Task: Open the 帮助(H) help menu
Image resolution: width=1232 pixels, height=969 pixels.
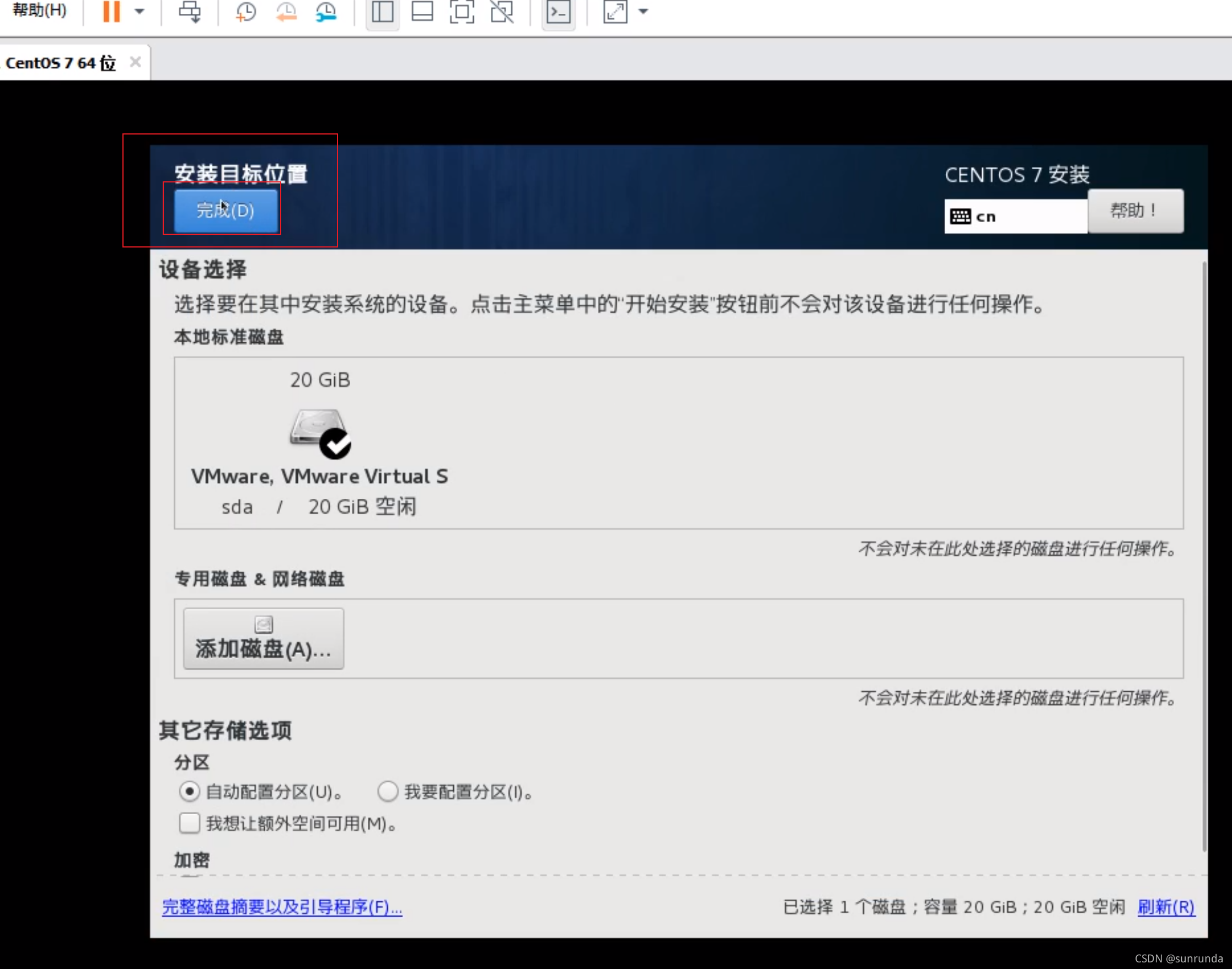Action: tap(39, 10)
